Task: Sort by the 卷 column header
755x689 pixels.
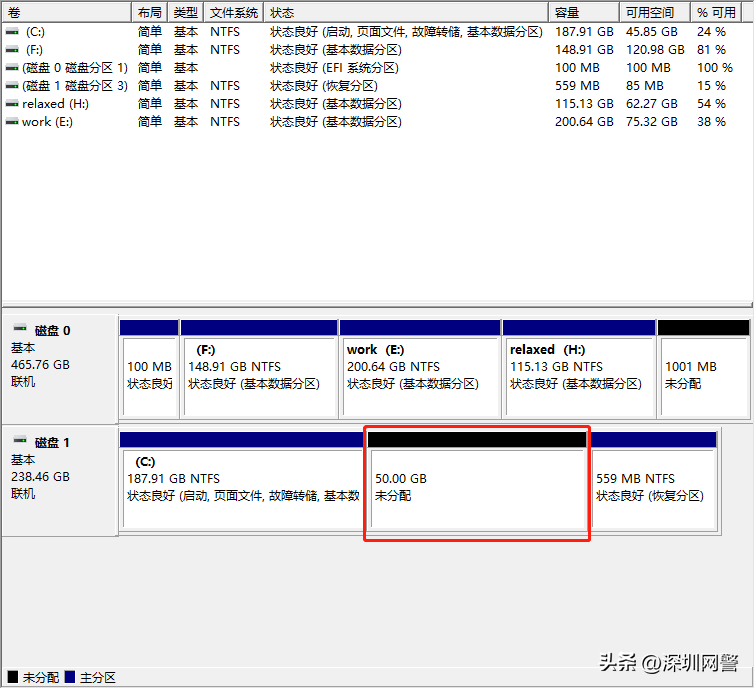Action: 66,12
